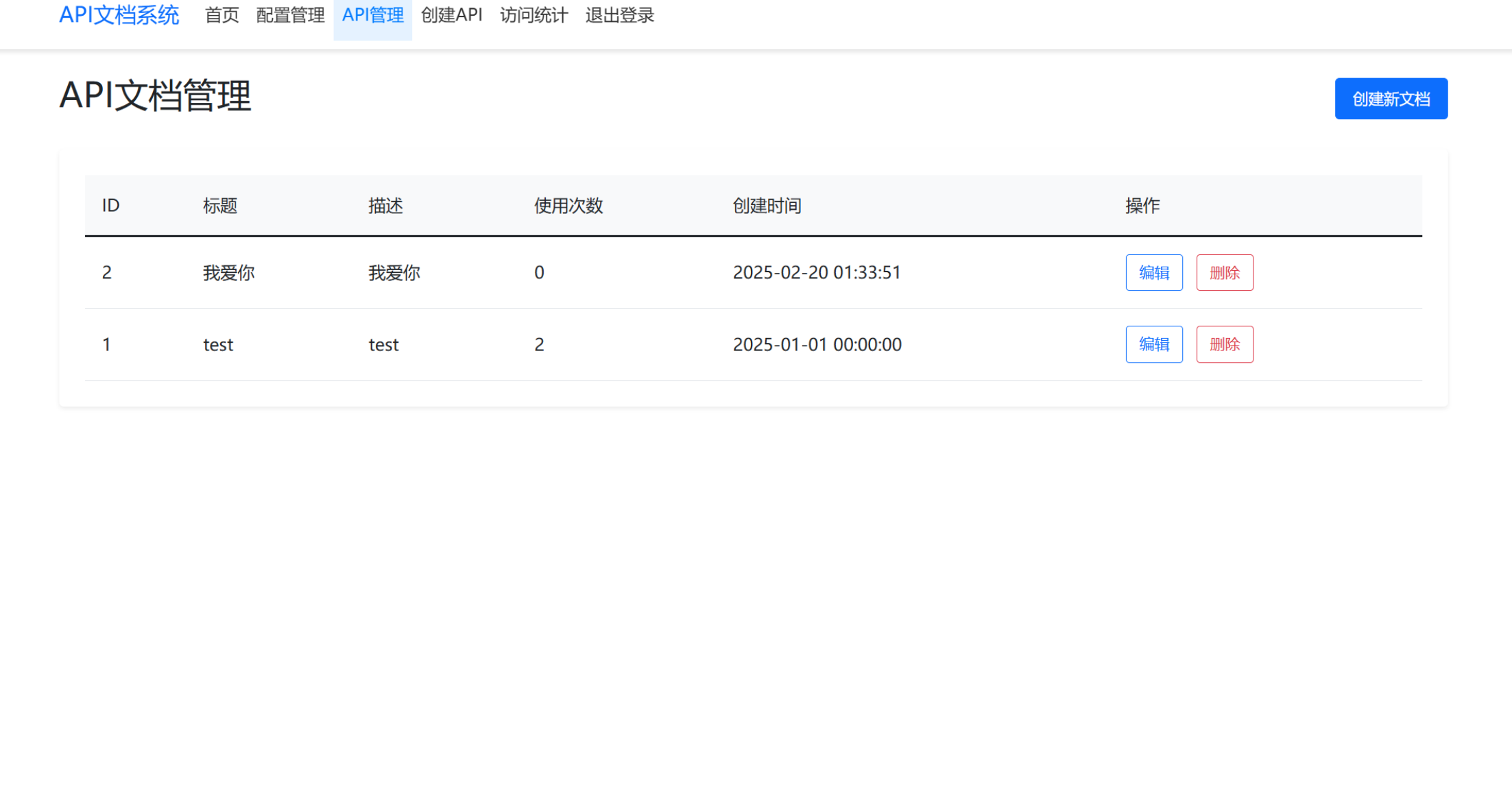
Task: Delete the test document entry
Action: click(x=1225, y=344)
